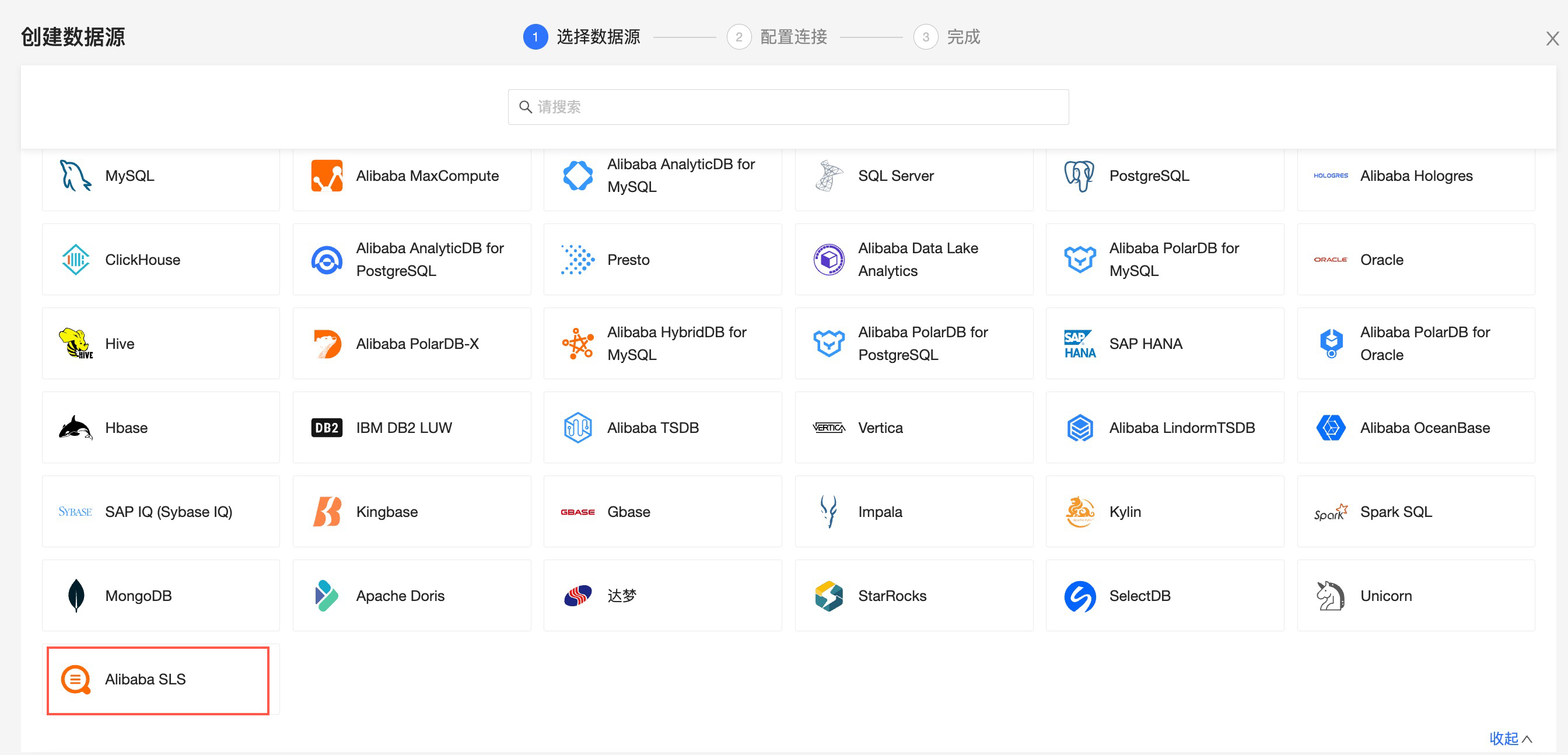Select the Vertica label
The image size is (1568, 755).
coord(880,428)
